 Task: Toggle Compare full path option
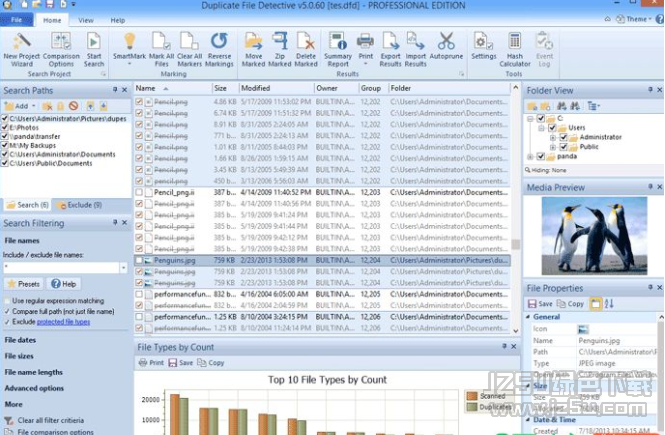click(x=7, y=311)
